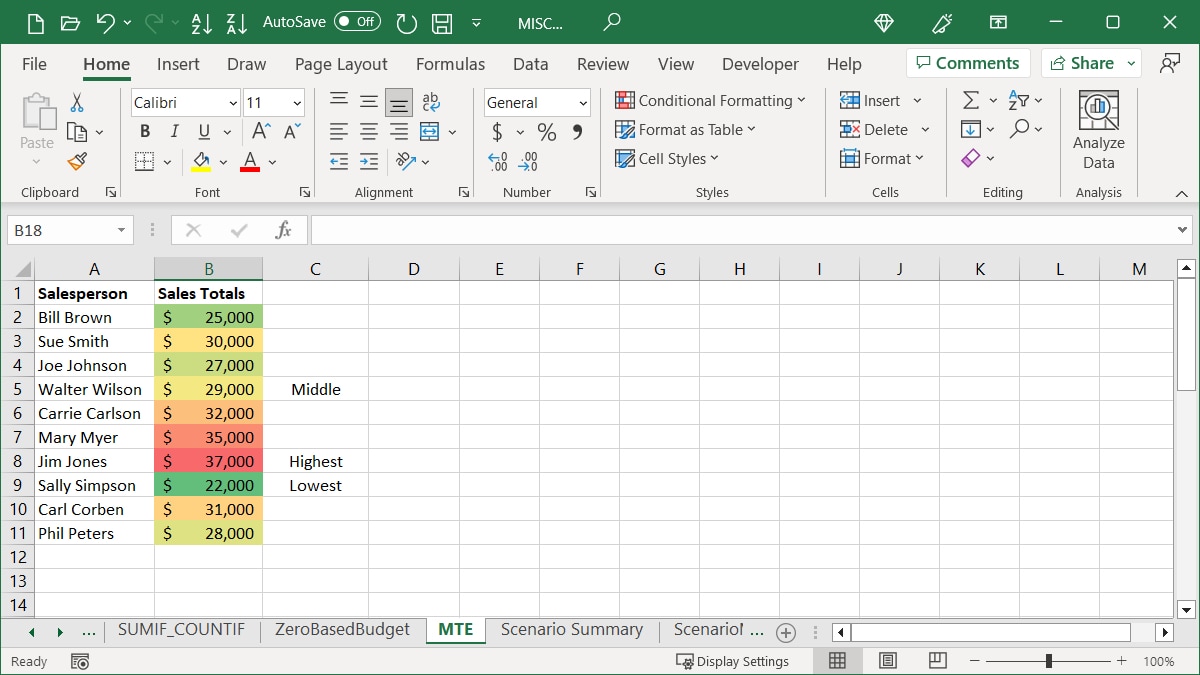Apply Percent Style number format
Image resolution: width=1200 pixels, height=675 pixels.
[546, 132]
